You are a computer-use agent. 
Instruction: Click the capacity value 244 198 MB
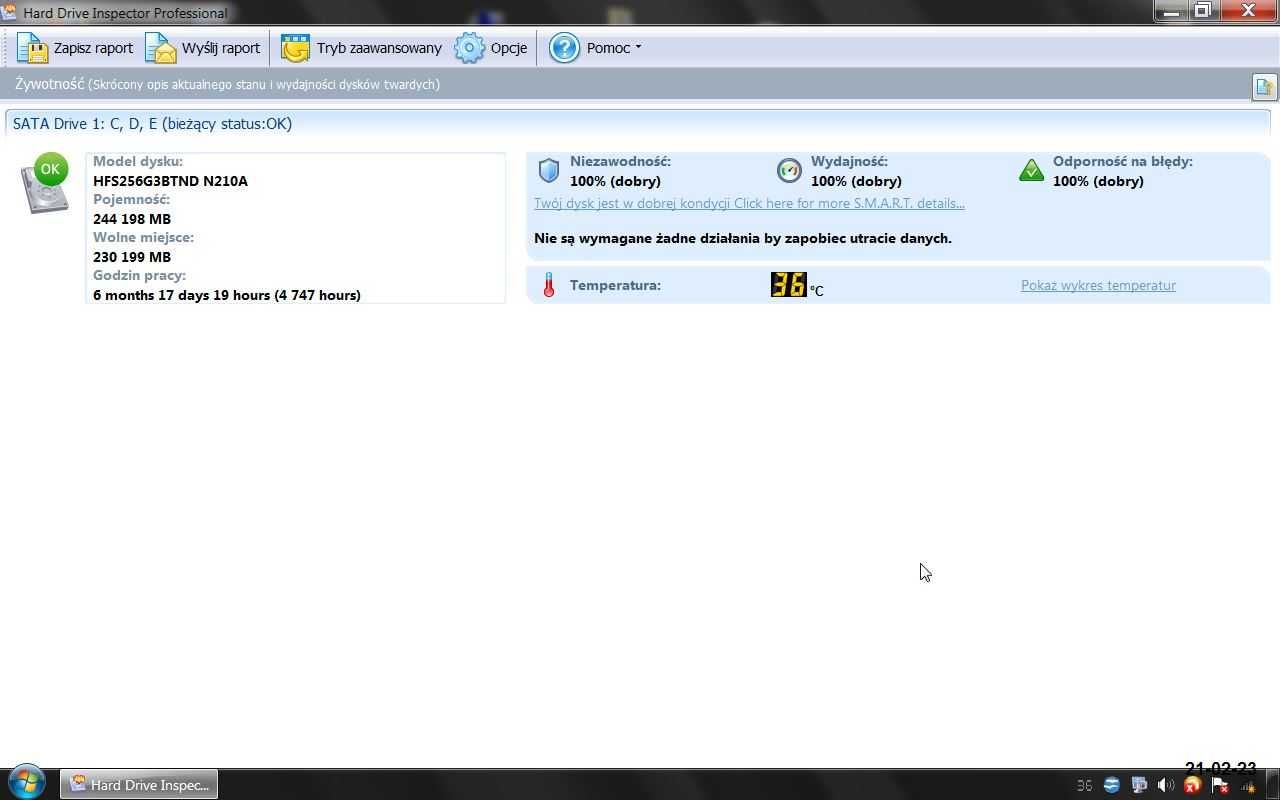coord(132,219)
